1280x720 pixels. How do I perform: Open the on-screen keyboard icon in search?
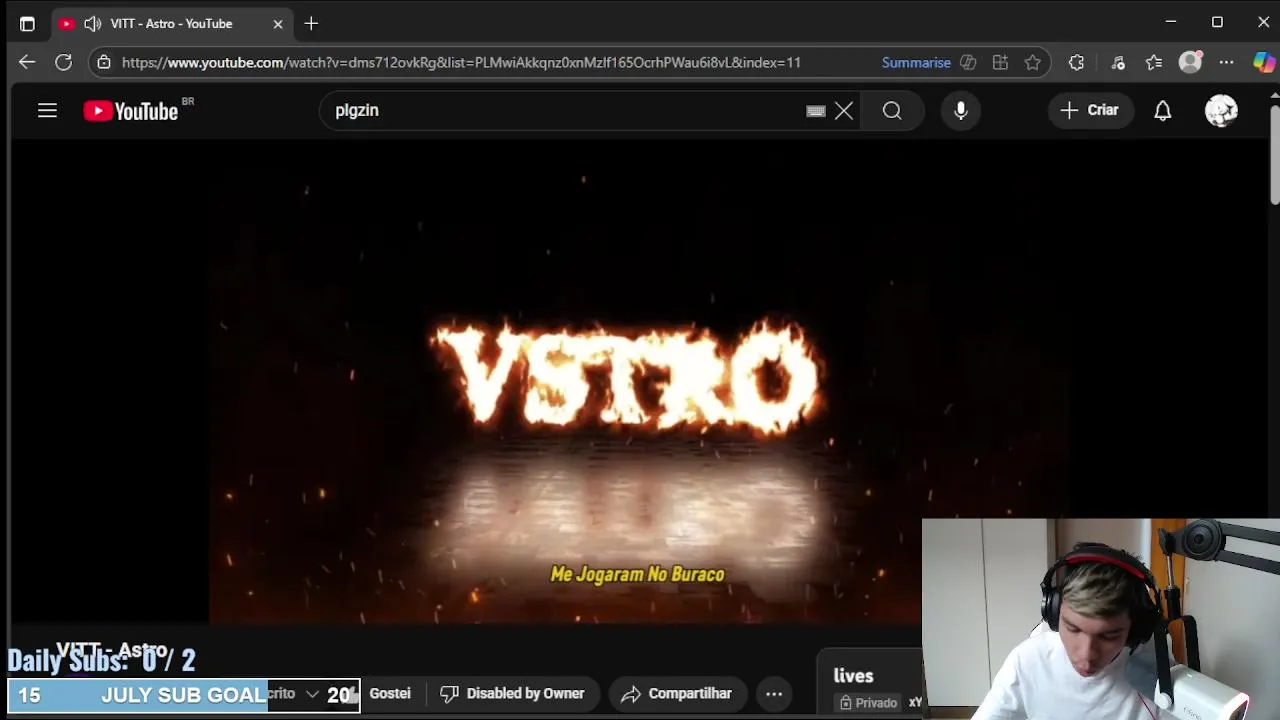click(816, 111)
